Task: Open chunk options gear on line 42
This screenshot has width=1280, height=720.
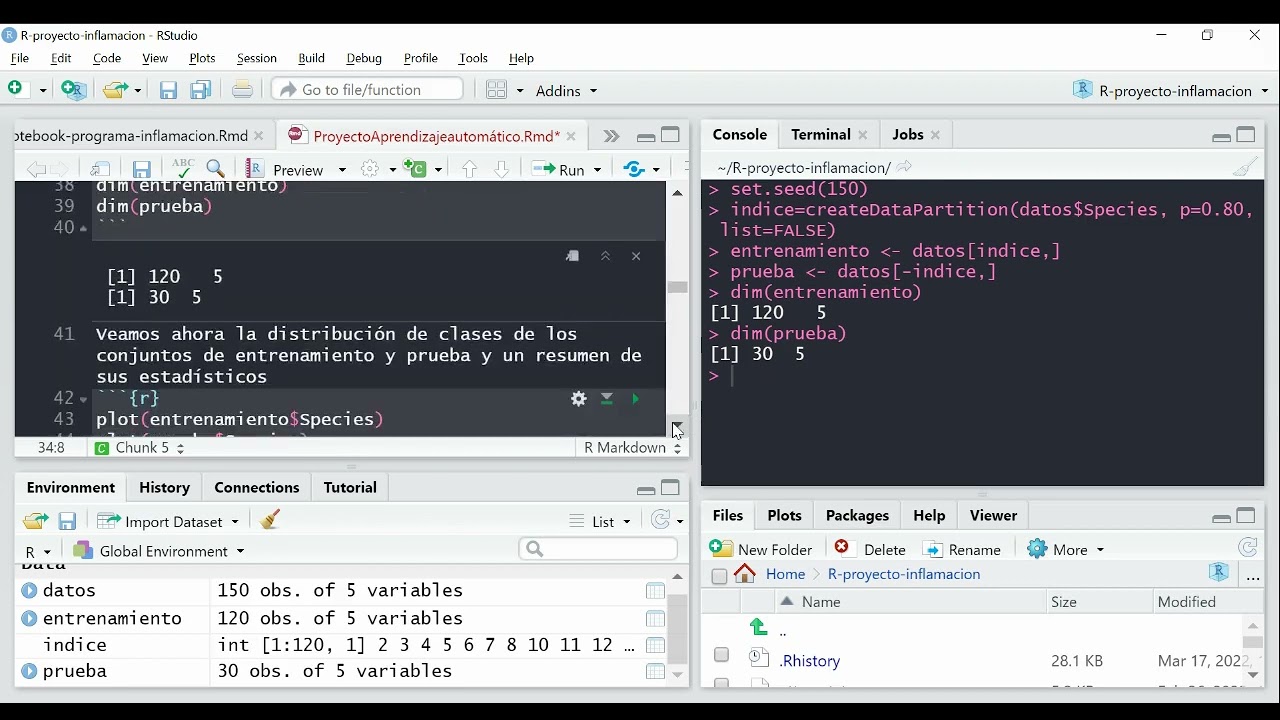Action: [578, 399]
